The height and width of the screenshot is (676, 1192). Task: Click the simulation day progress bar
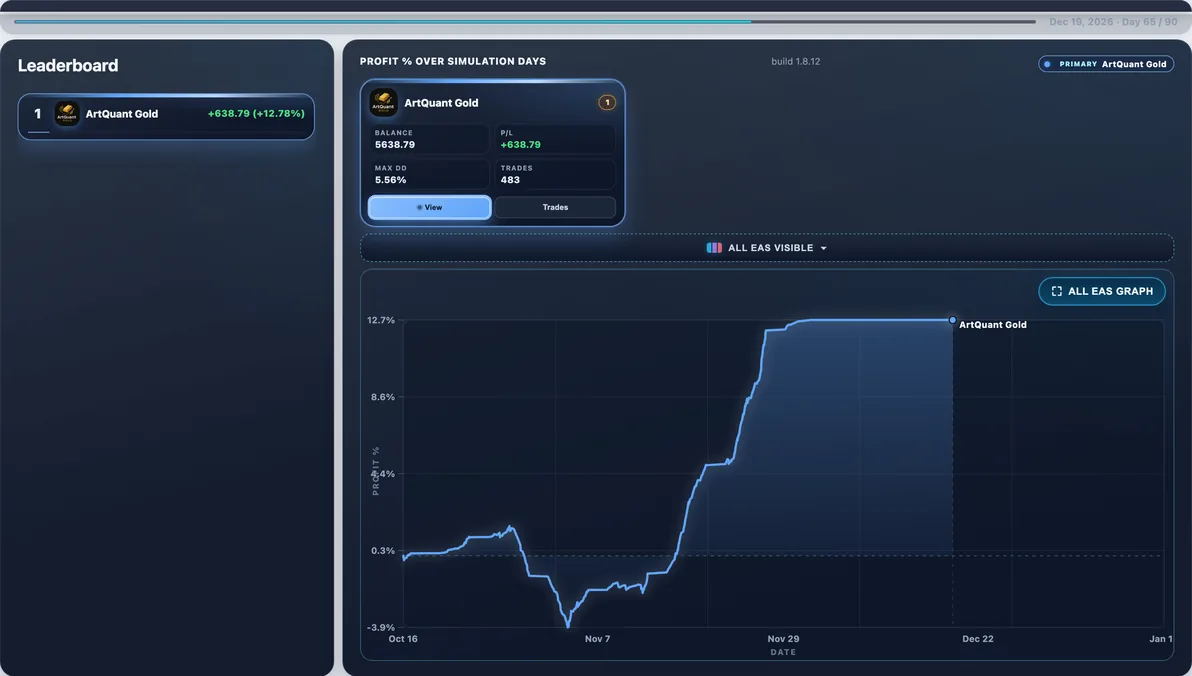tap(525, 21)
